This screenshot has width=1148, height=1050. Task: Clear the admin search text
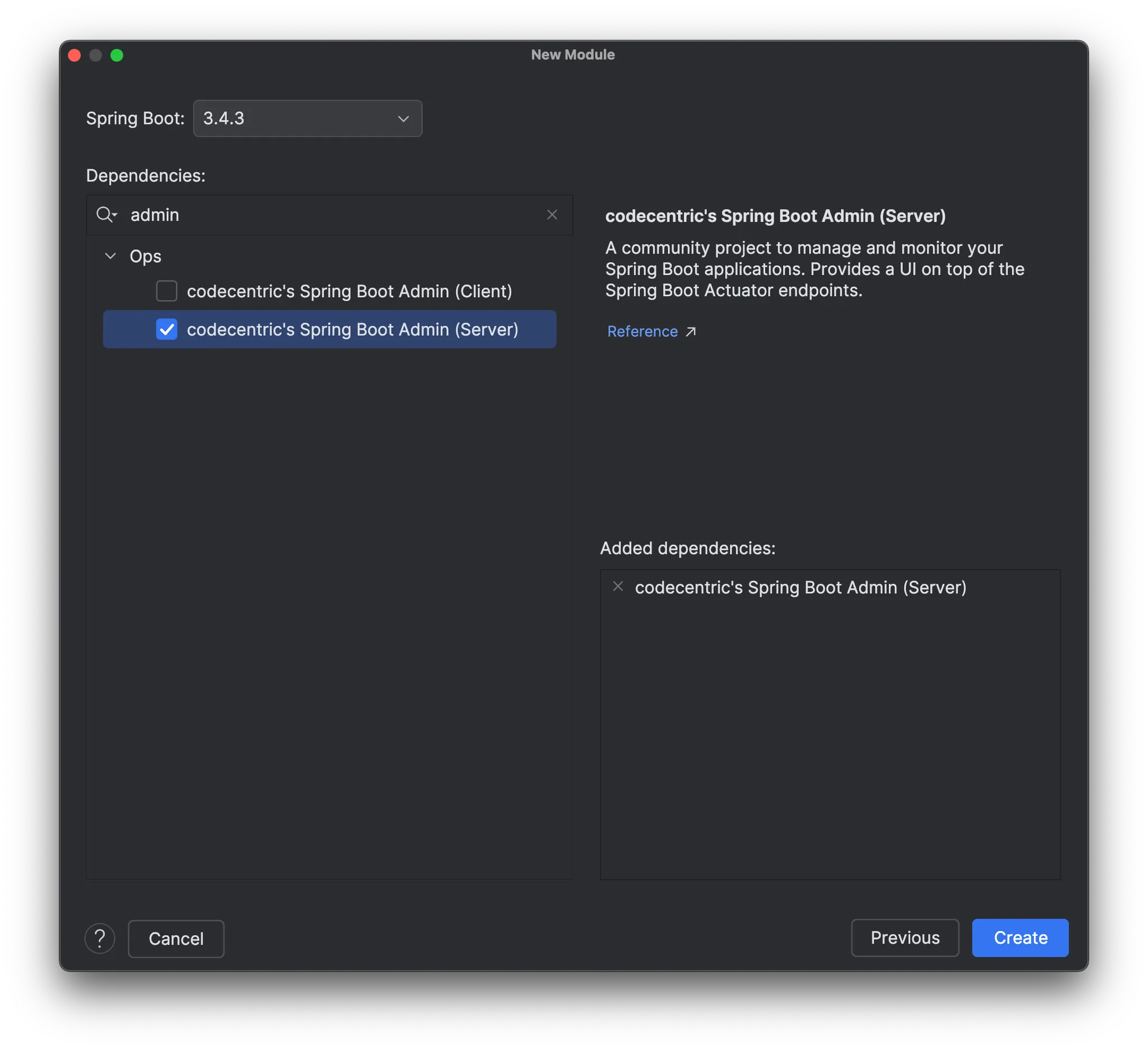pyautogui.click(x=552, y=215)
